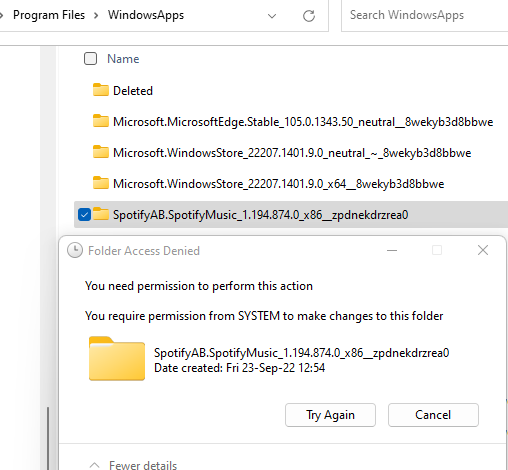Screen dimensions: 508x470
Task: Click the Cancel button in dialog
Action: coord(433,415)
